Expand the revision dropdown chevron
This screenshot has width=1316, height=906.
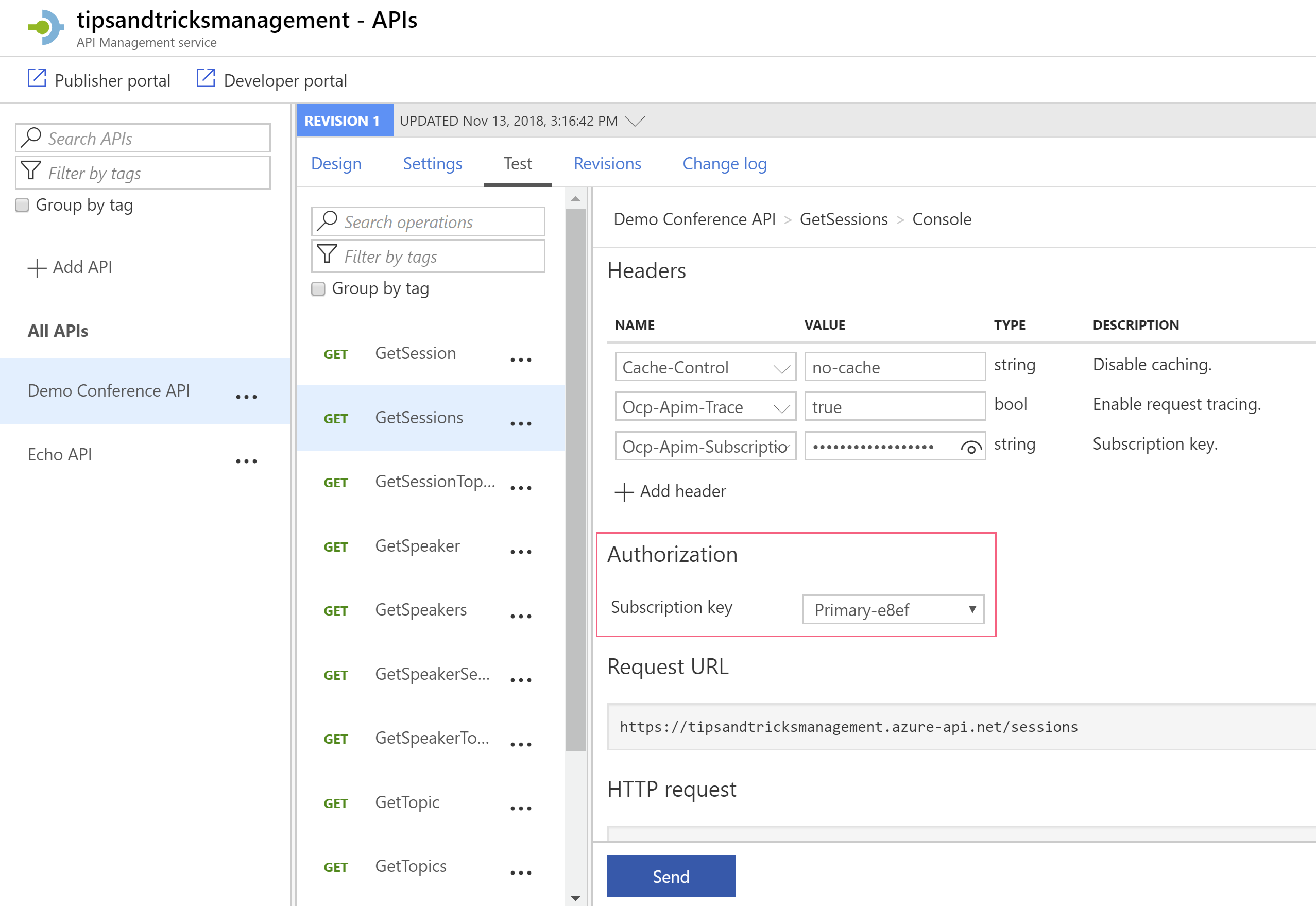(x=635, y=121)
